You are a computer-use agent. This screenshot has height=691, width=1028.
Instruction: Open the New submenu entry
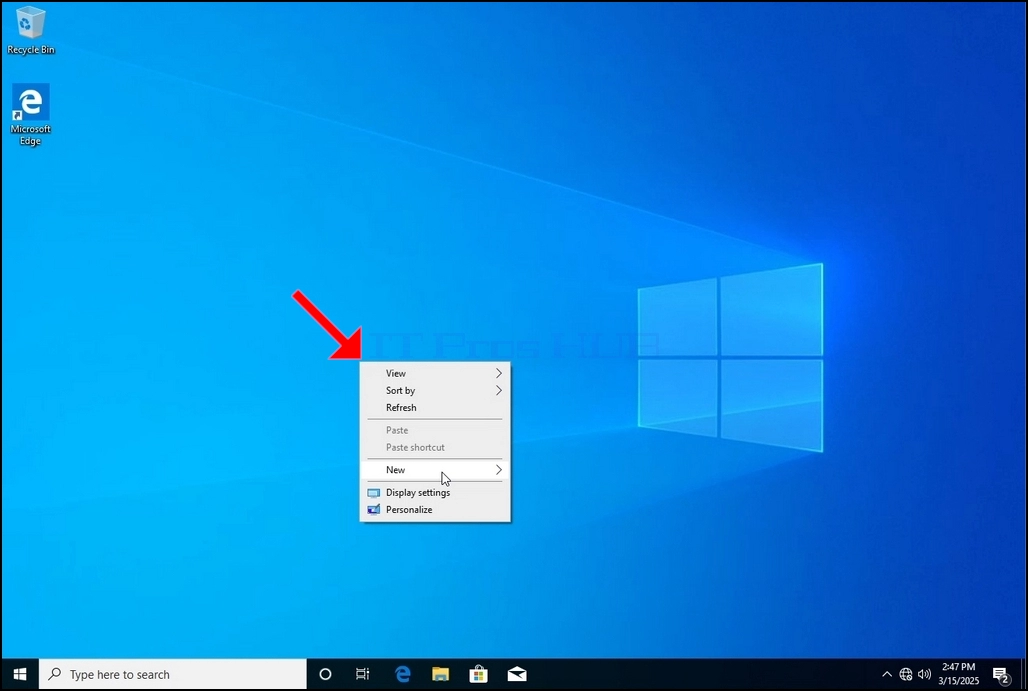(435, 469)
